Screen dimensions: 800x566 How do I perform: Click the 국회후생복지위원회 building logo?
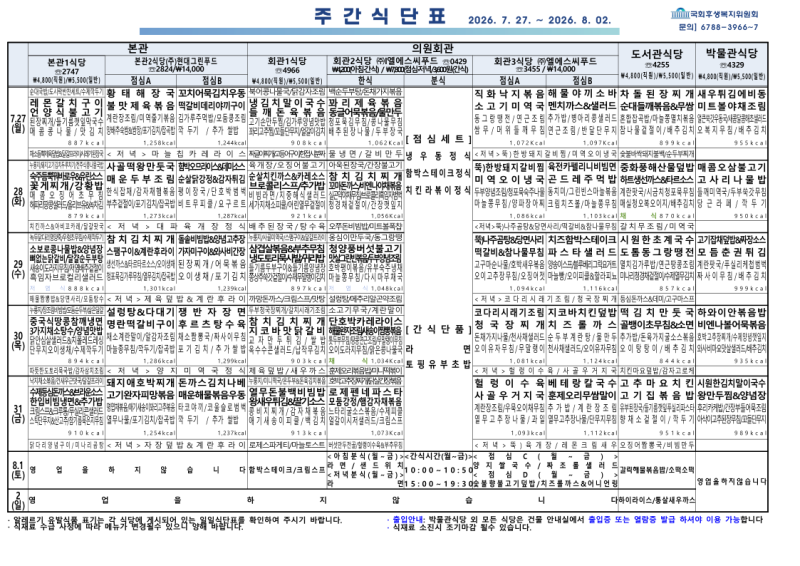pyautogui.click(x=680, y=13)
